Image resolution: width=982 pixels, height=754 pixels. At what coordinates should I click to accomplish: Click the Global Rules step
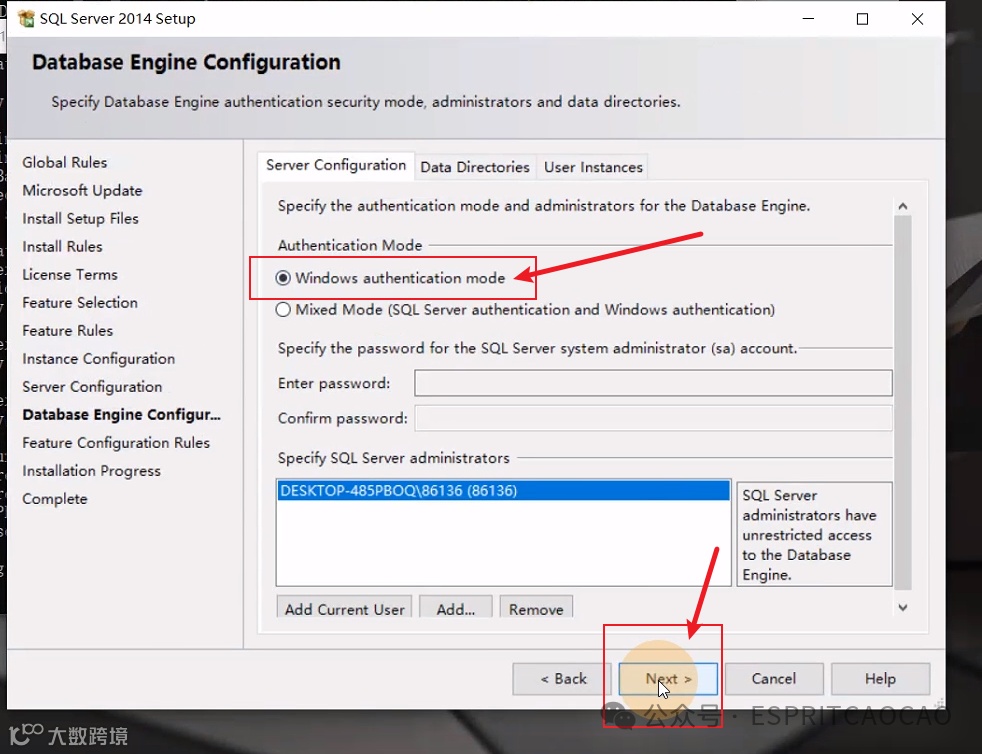[65, 162]
